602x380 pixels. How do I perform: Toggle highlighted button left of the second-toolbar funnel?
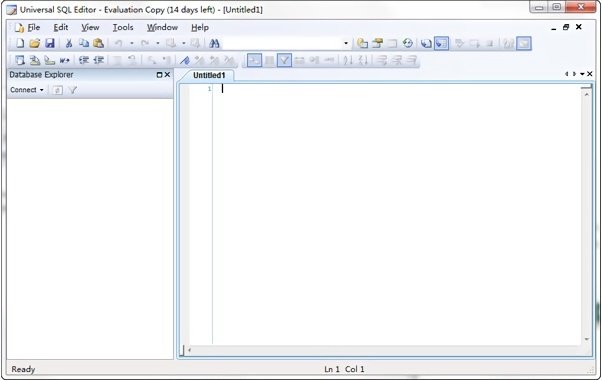[254, 60]
